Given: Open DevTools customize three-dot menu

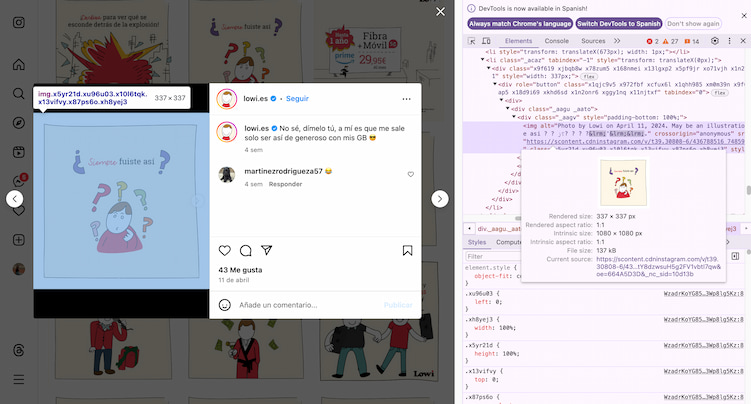Looking at the screenshot, I should pos(729,41).
